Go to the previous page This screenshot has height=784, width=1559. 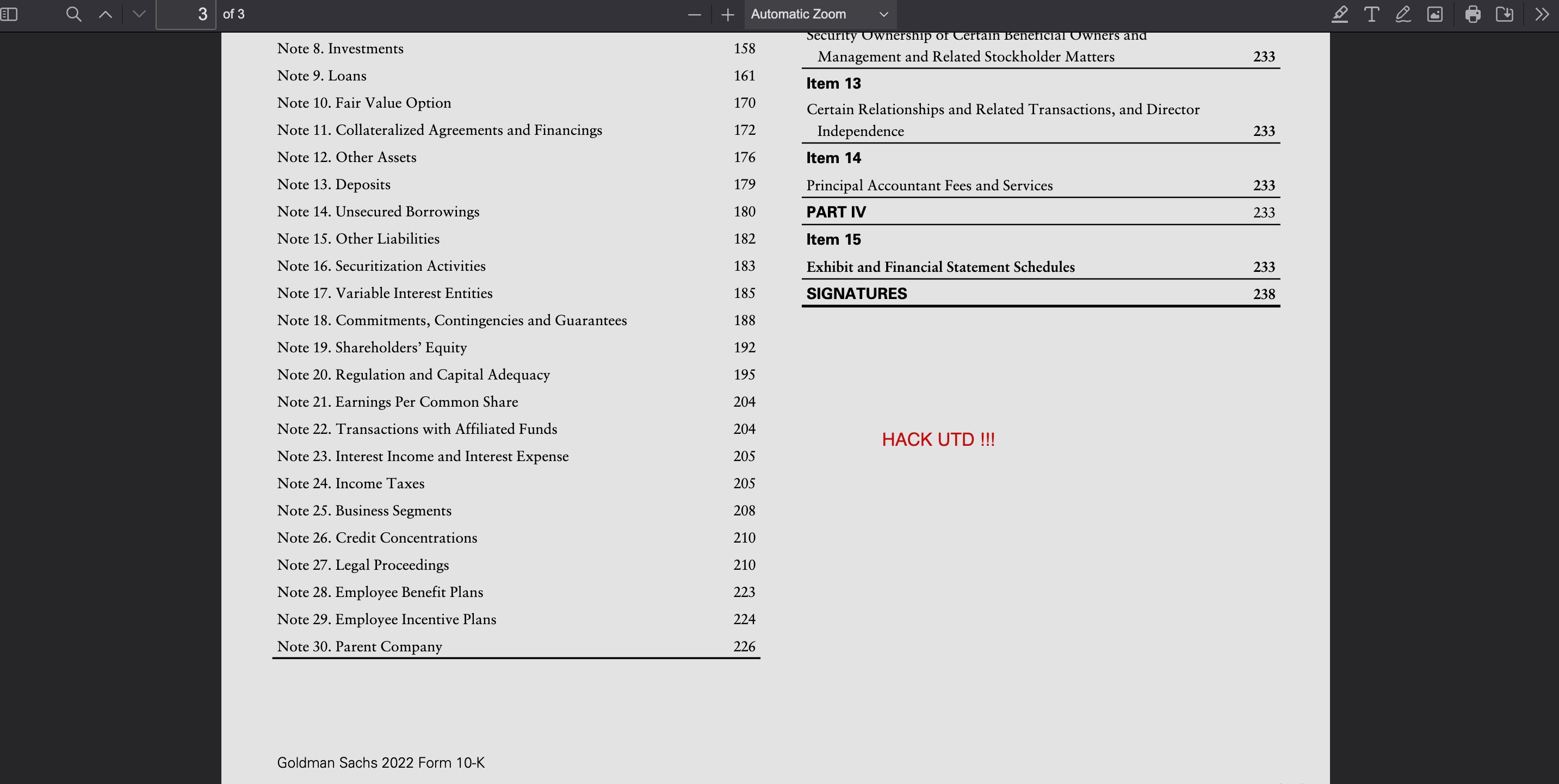point(106,14)
